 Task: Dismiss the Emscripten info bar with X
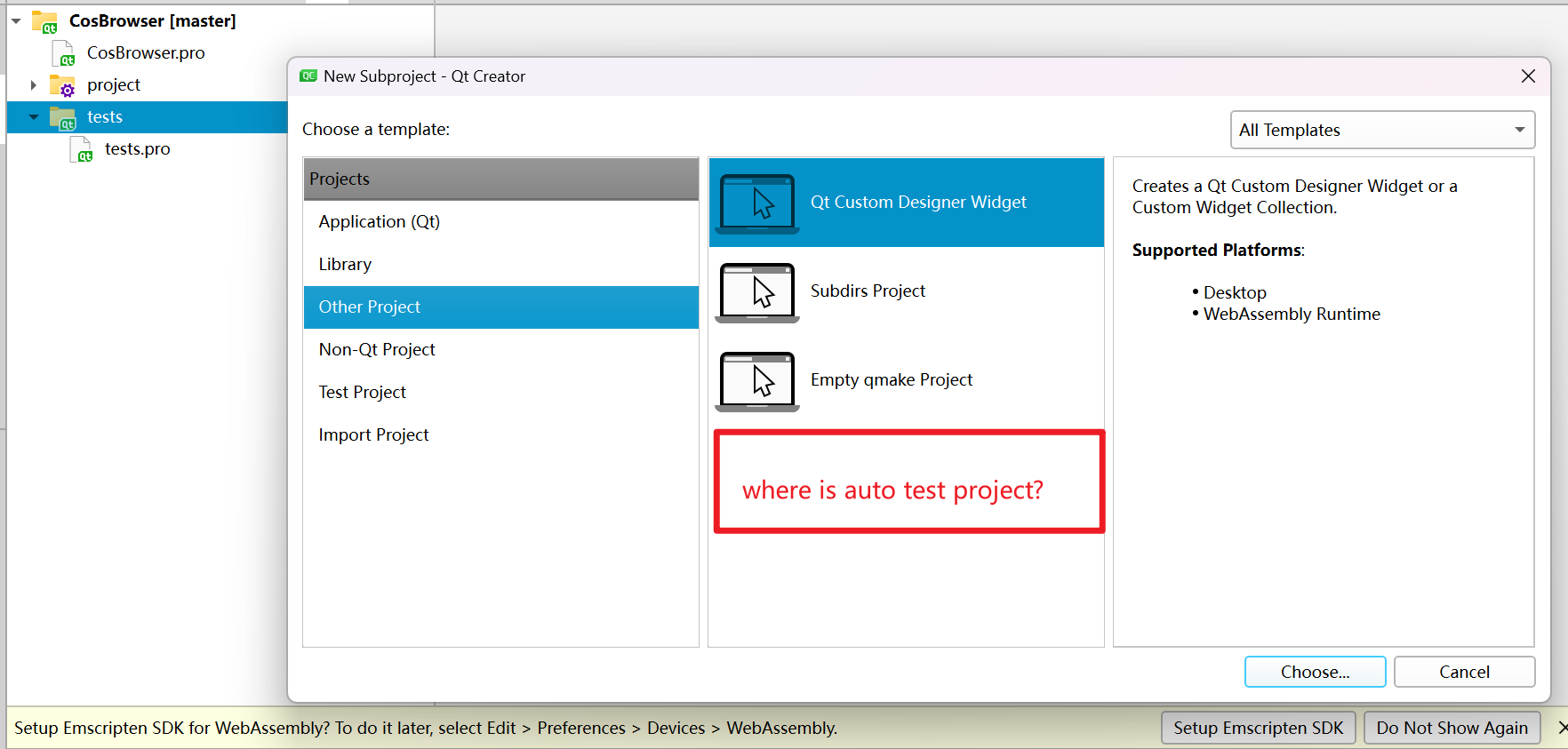(1562, 728)
